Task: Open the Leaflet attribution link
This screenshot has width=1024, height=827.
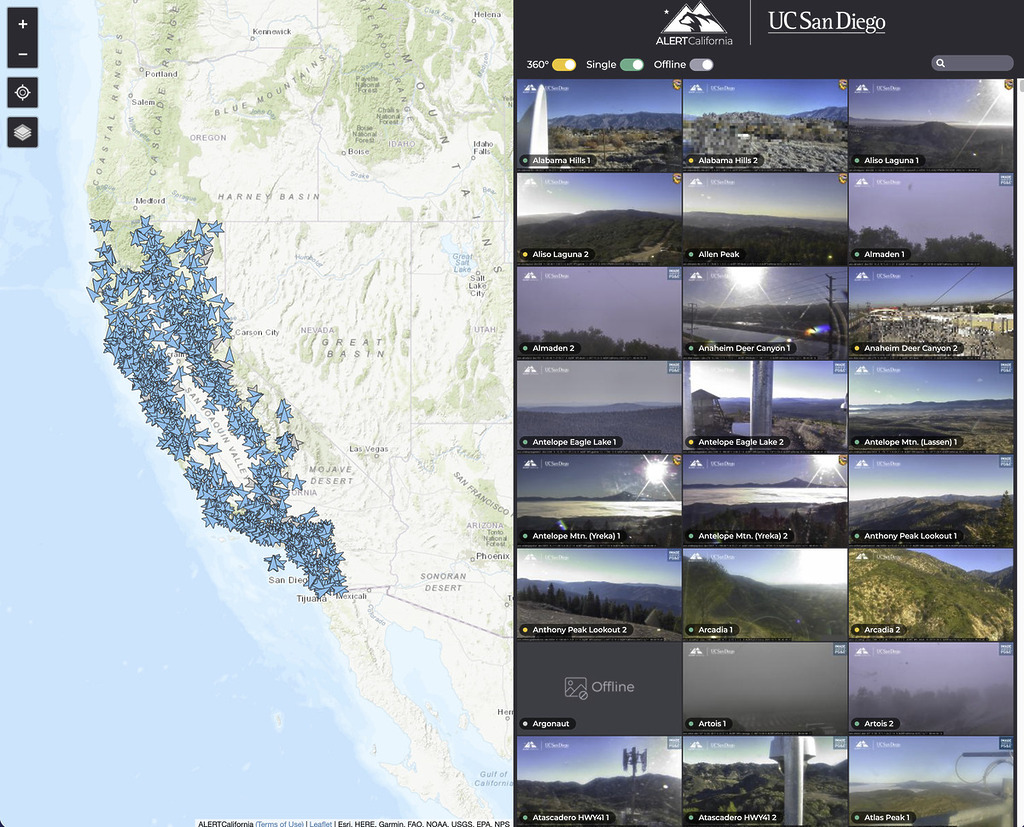Action: (x=320, y=823)
